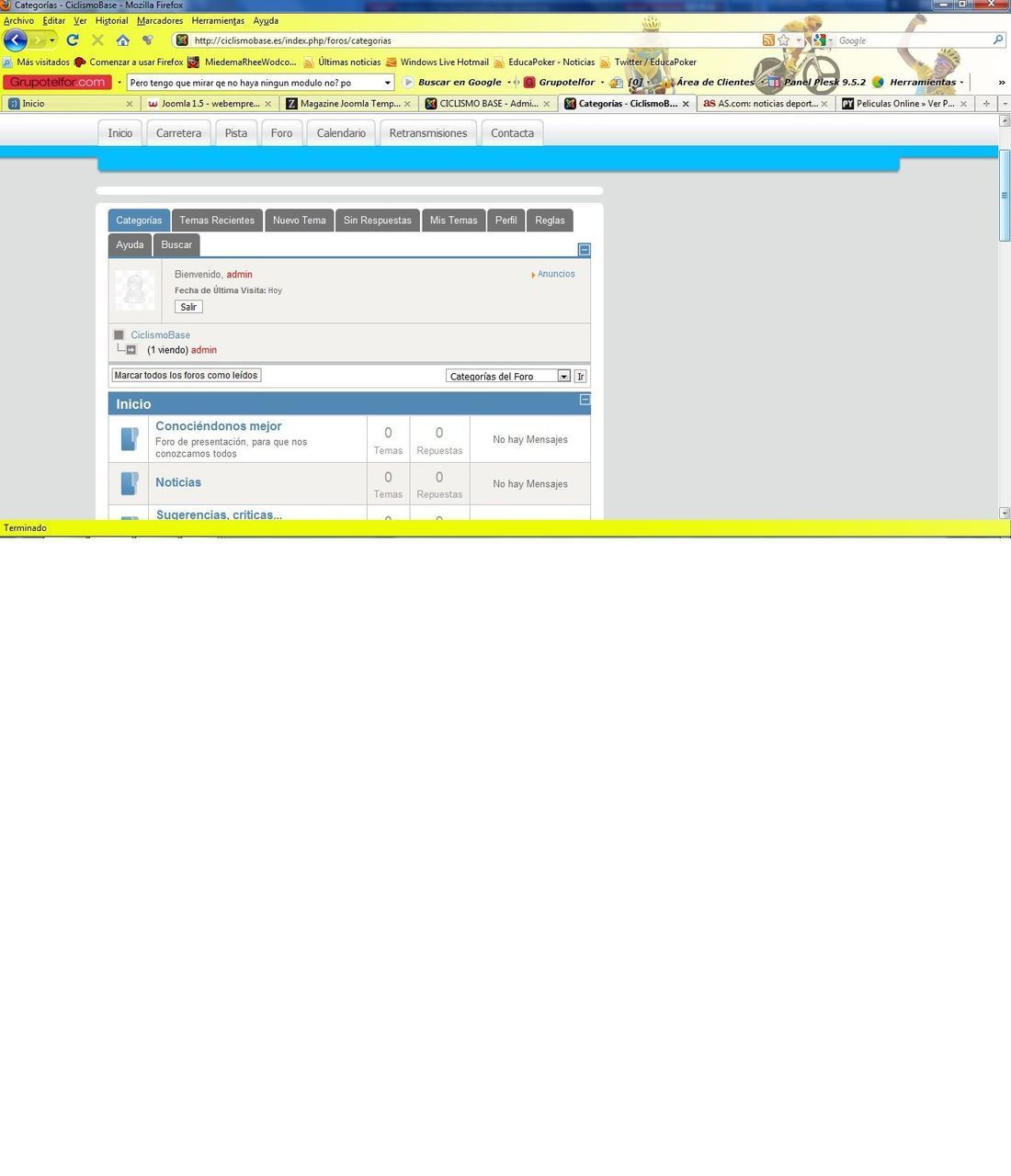1011x1176 pixels.
Task: Select the Perfil forum tab
Action: [505, 220]
